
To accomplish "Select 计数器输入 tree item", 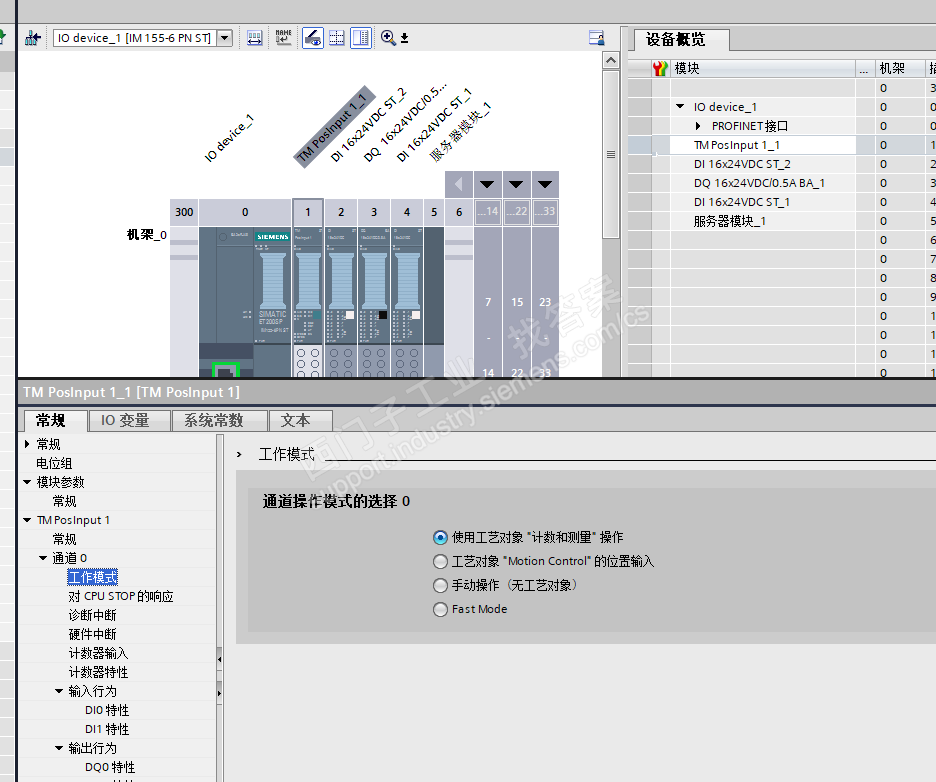I will point(98,653).
